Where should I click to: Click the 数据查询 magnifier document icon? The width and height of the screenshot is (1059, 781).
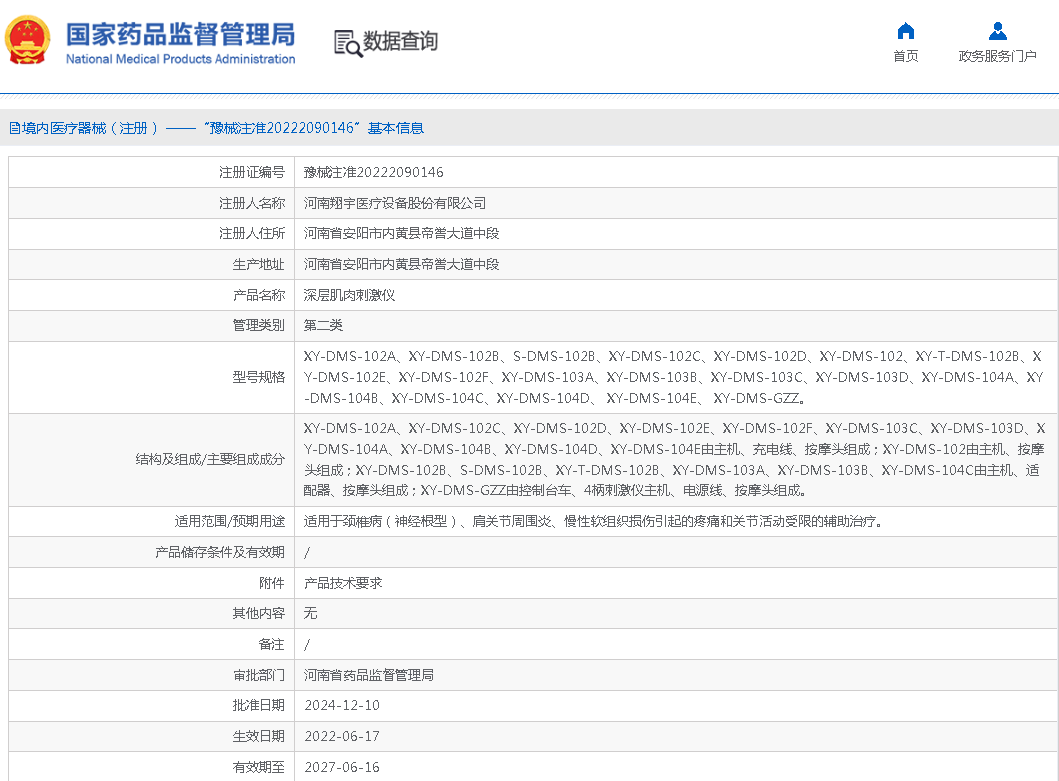348,43
